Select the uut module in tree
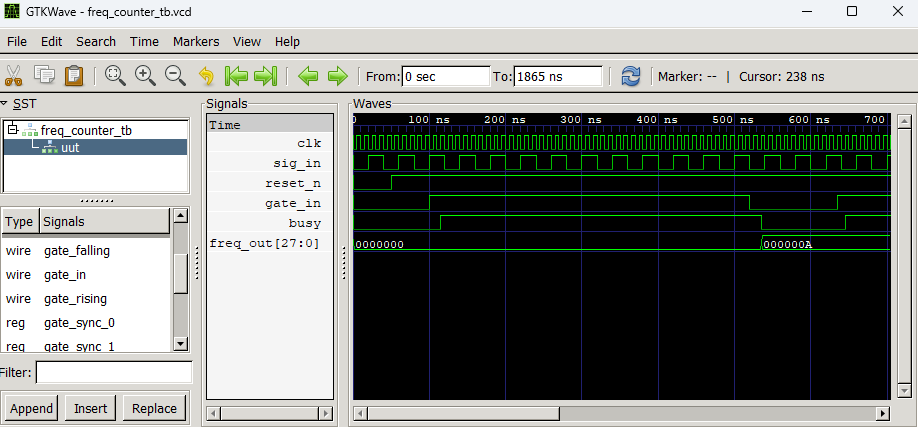 [x=70, y=148]
